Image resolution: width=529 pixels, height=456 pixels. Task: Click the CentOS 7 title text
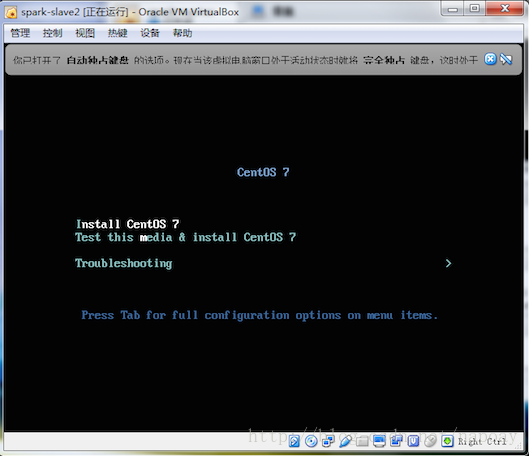point(263,172)
